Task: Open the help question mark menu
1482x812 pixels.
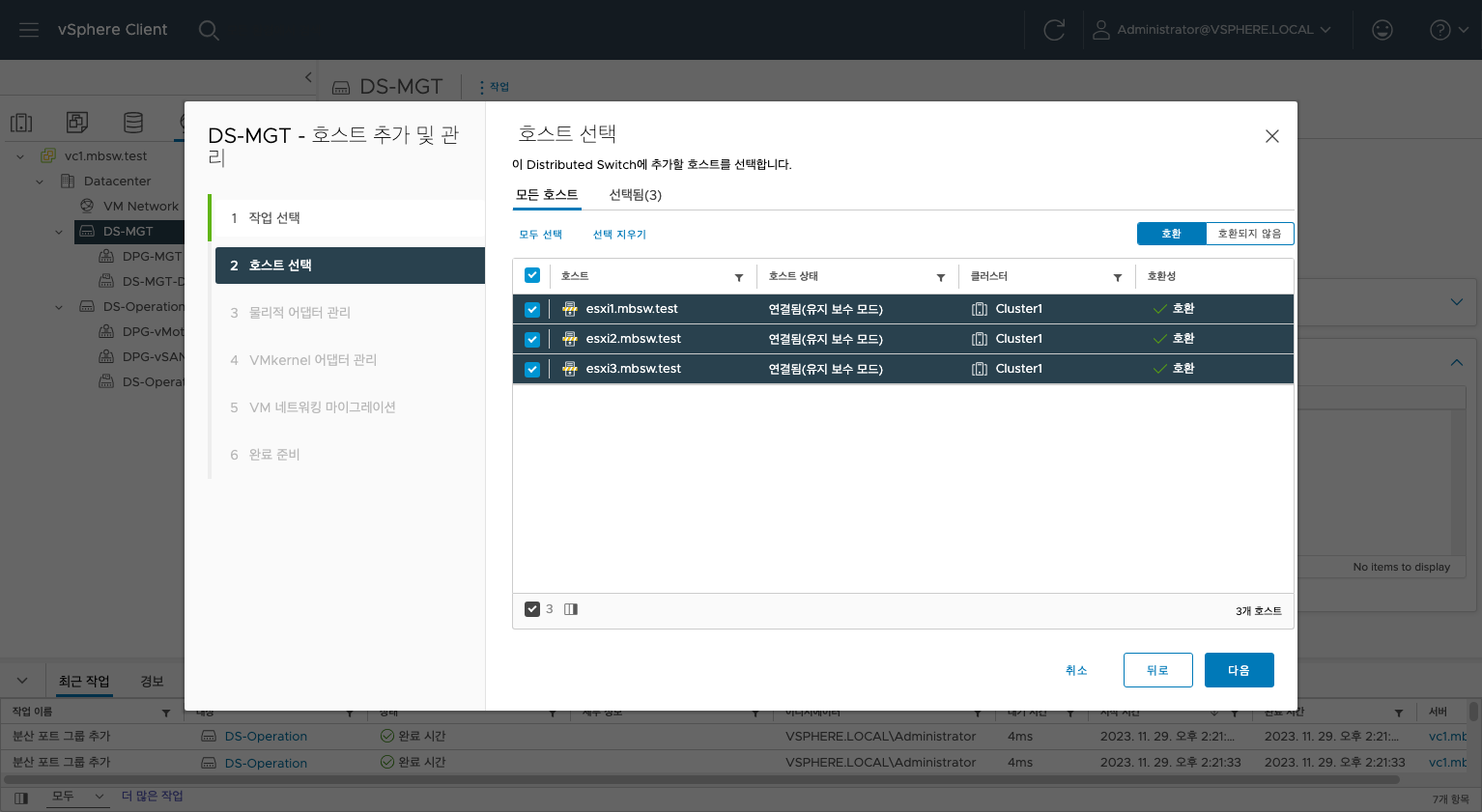Action: pyautogui.click(x=1448, y=30)
